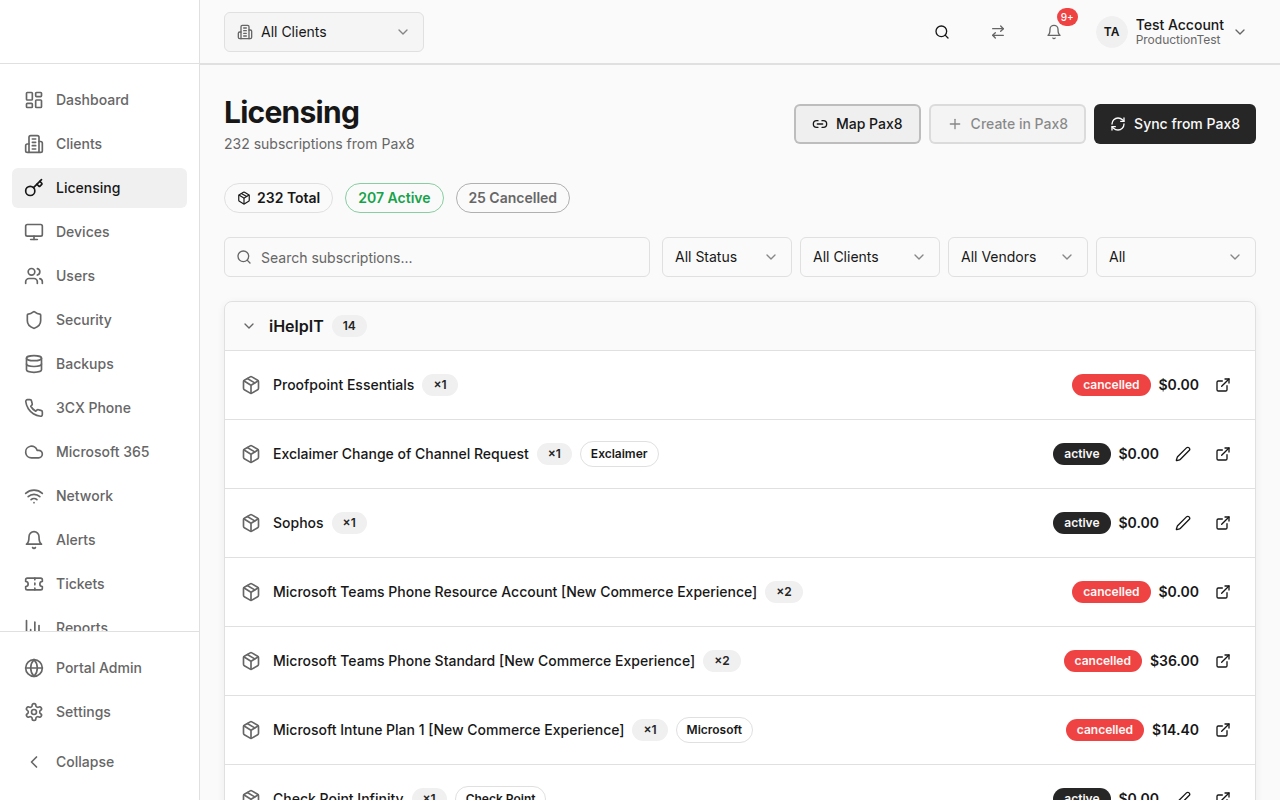Open external link for Teams Phone Standard
This screenshot has height=800, width=1280.
(x=1223, y=661)
